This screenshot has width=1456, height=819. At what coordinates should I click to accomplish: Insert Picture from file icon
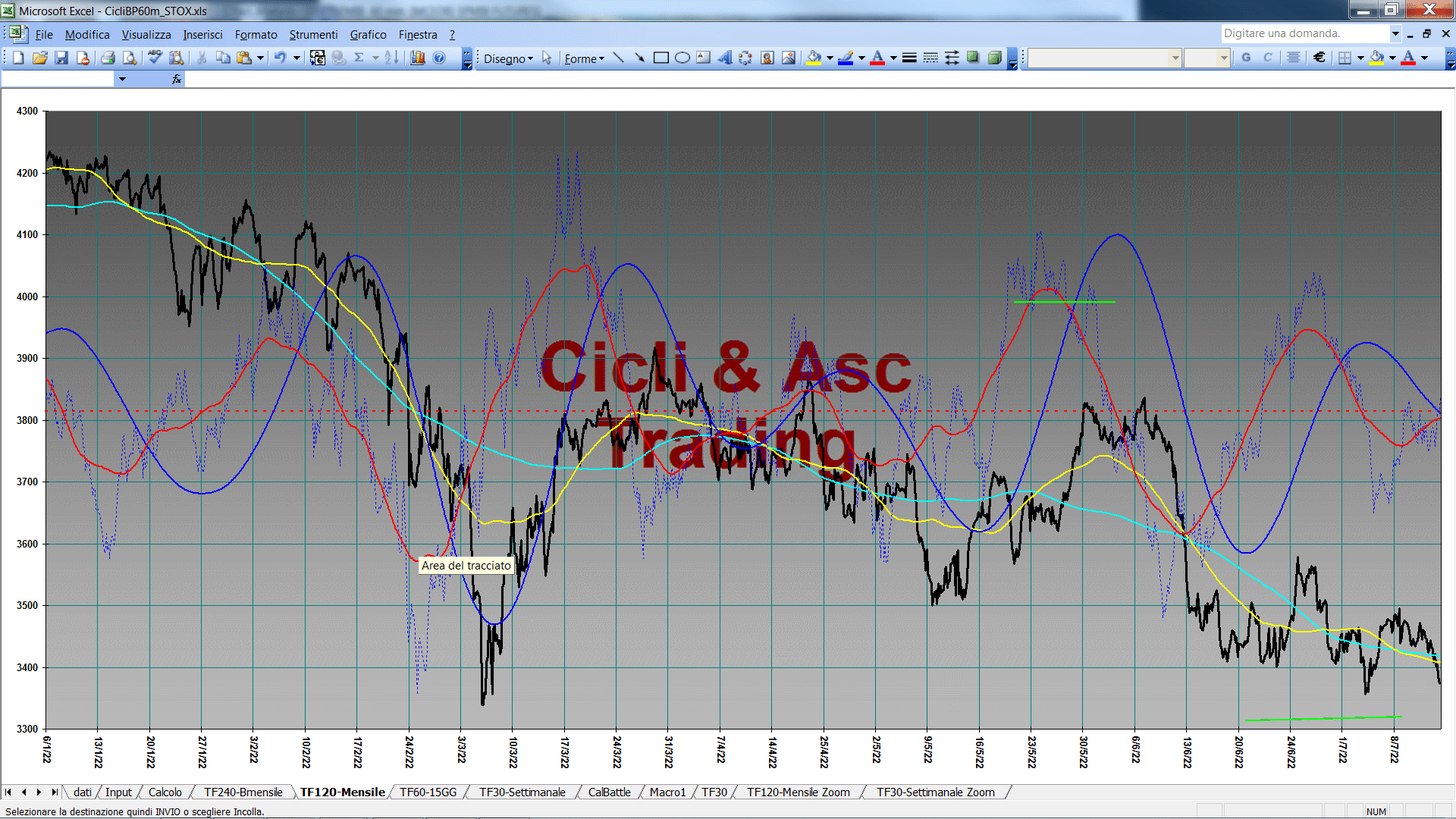click(x=788, y=58)
